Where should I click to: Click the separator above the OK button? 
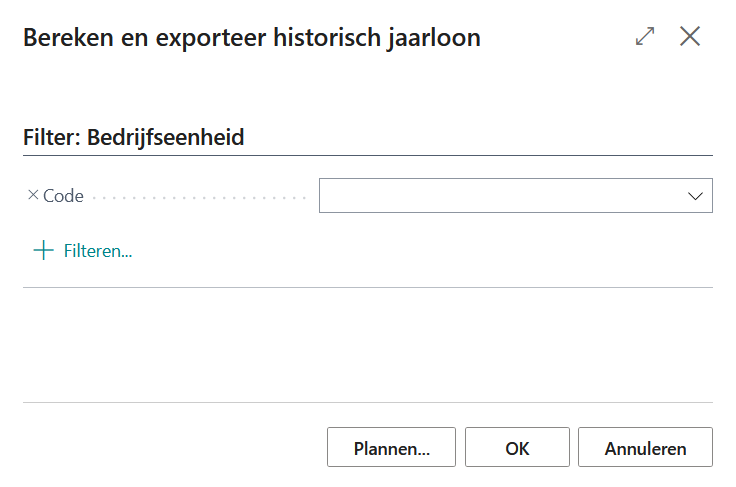[x=367, y=403]
